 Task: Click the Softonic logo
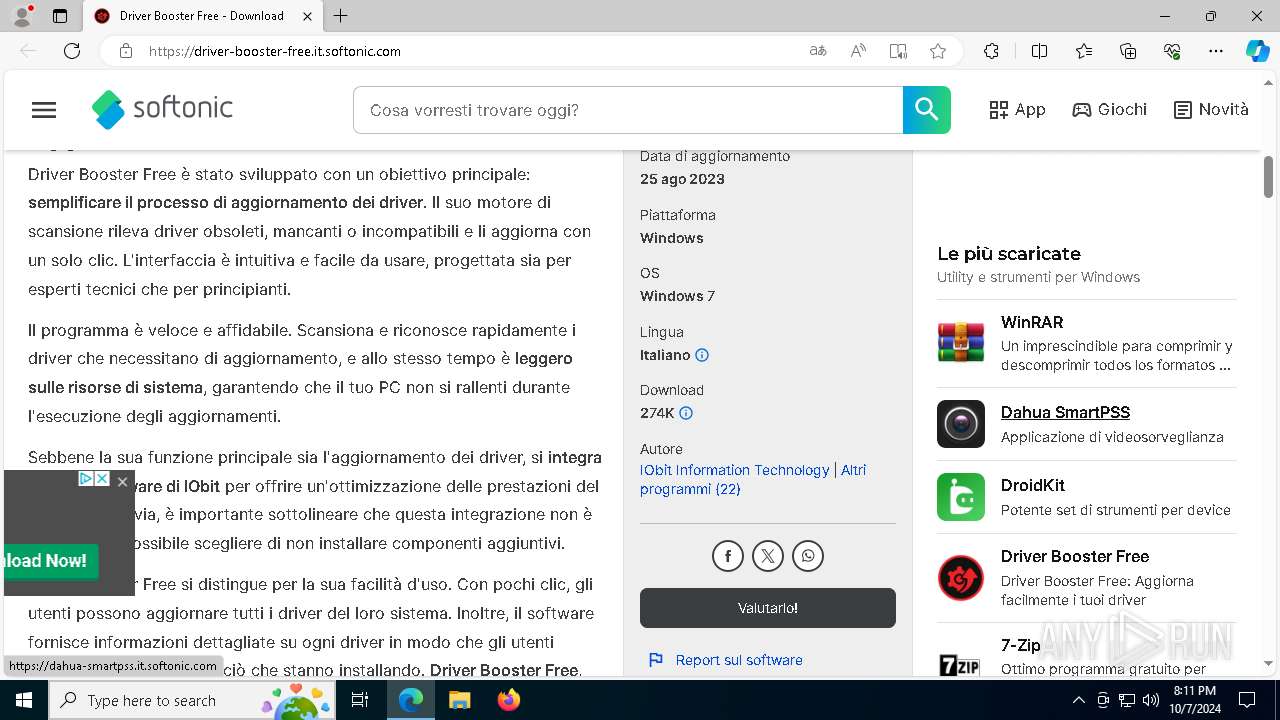pos(162,109)
